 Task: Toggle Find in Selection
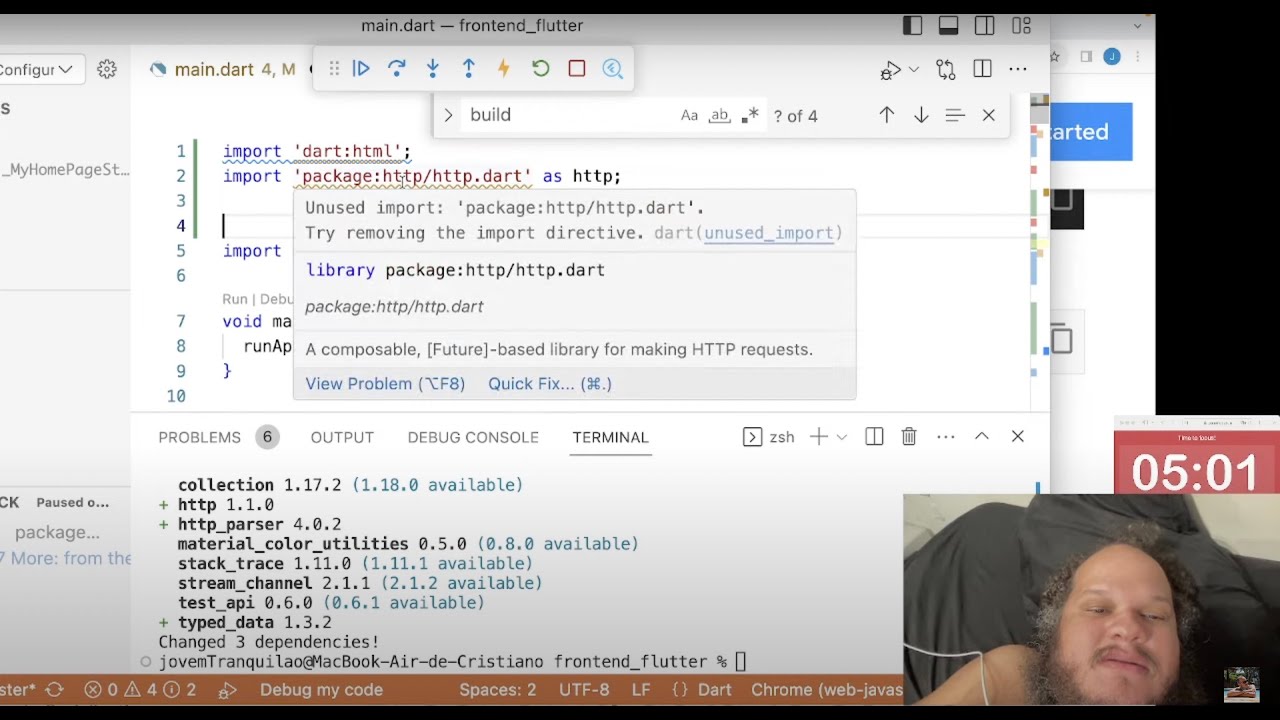[x=955, y=115]
